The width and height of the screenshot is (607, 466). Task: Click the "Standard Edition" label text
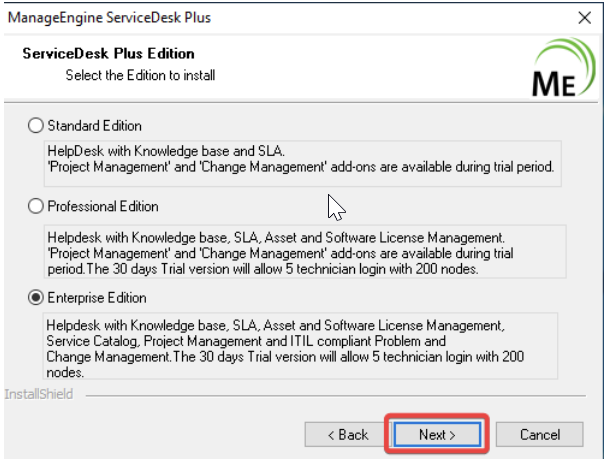point(95,126)
